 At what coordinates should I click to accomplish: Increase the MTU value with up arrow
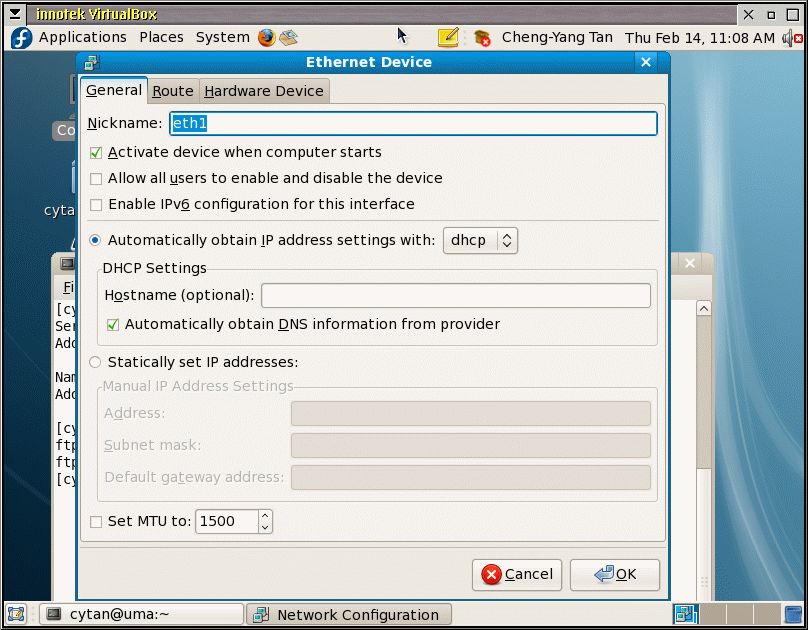[265, 516]
